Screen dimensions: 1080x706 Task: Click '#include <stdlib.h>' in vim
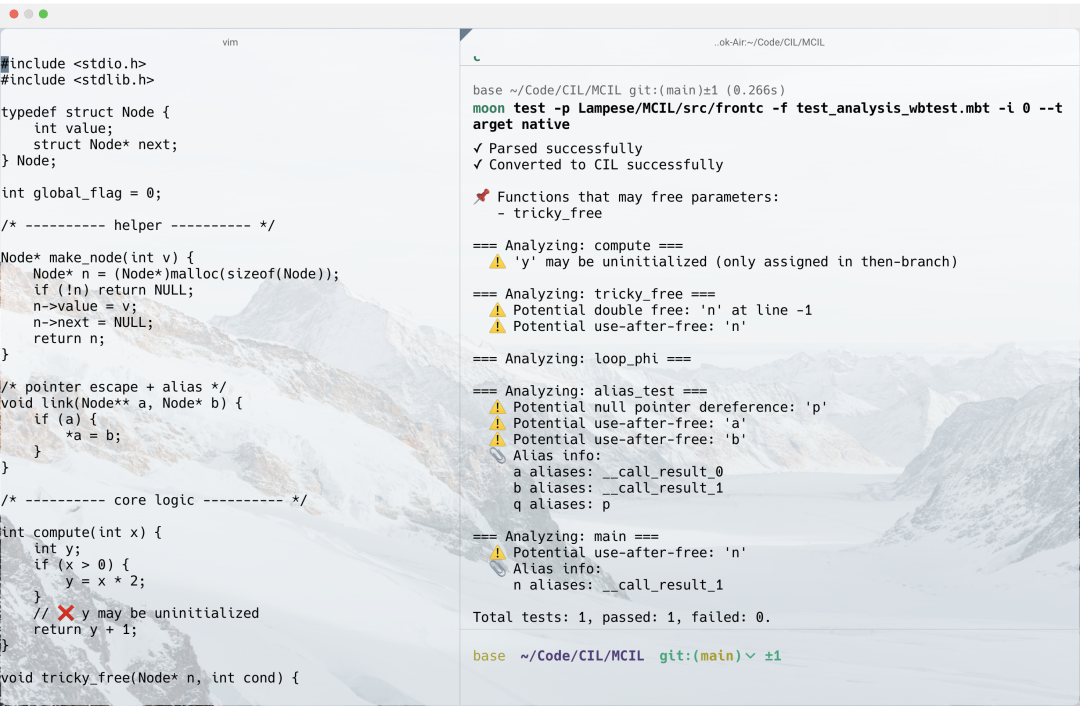[78, 80]
